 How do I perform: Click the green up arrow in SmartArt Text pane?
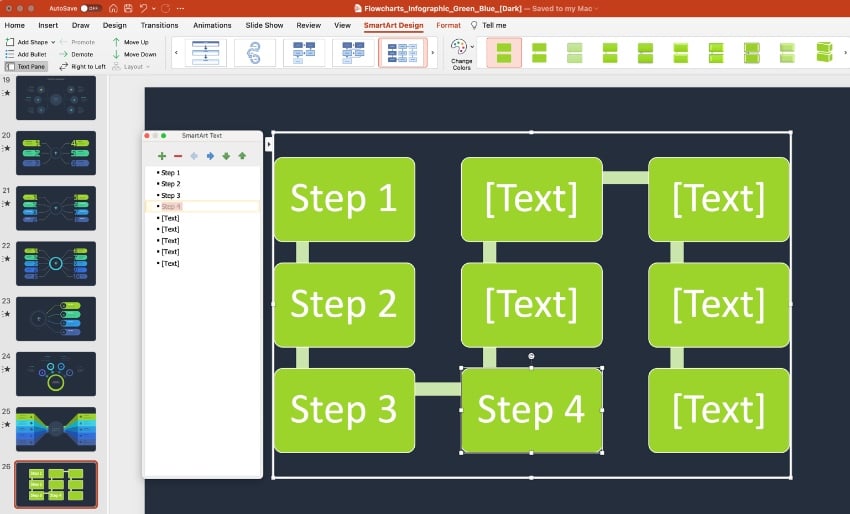pos(242,156)
